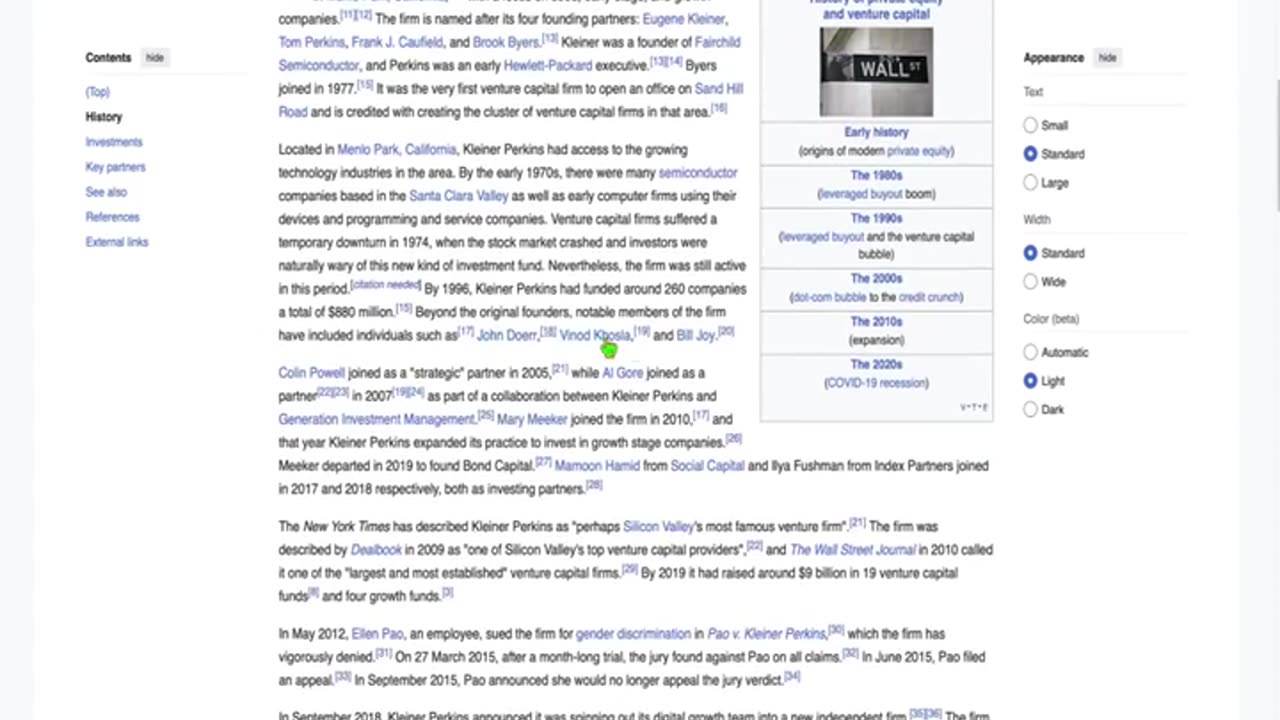Follow Menlo Park, California link
Viewport: 1280px width, 720px height.
click(397, 149)
